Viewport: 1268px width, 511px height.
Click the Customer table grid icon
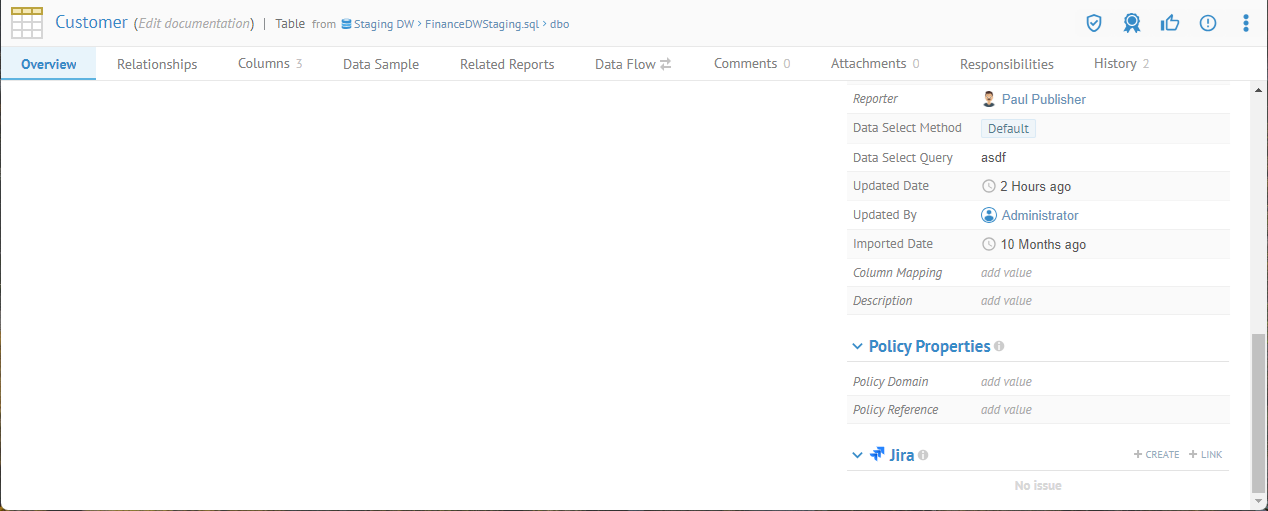click(x=27, y=22)
